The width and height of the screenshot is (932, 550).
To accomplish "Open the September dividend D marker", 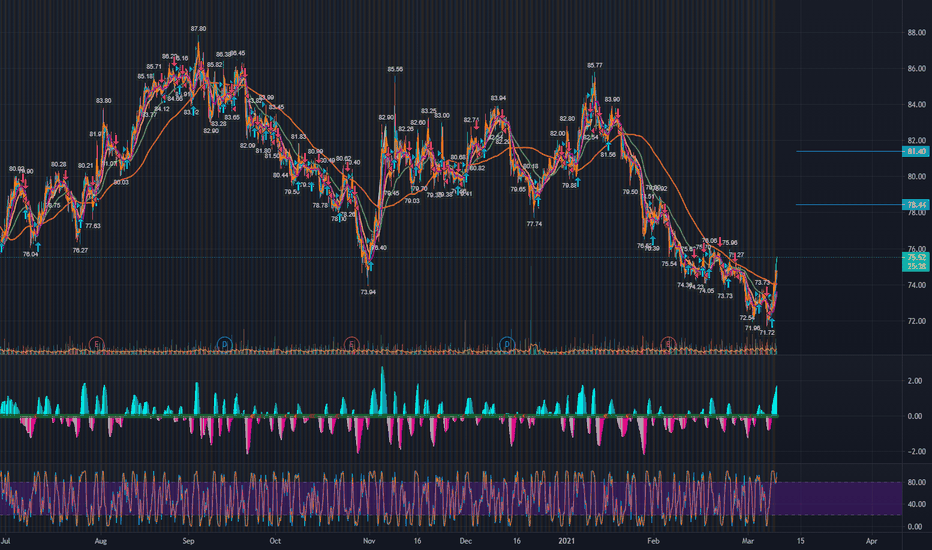I will pyautogui.click(x=224, y=344).
